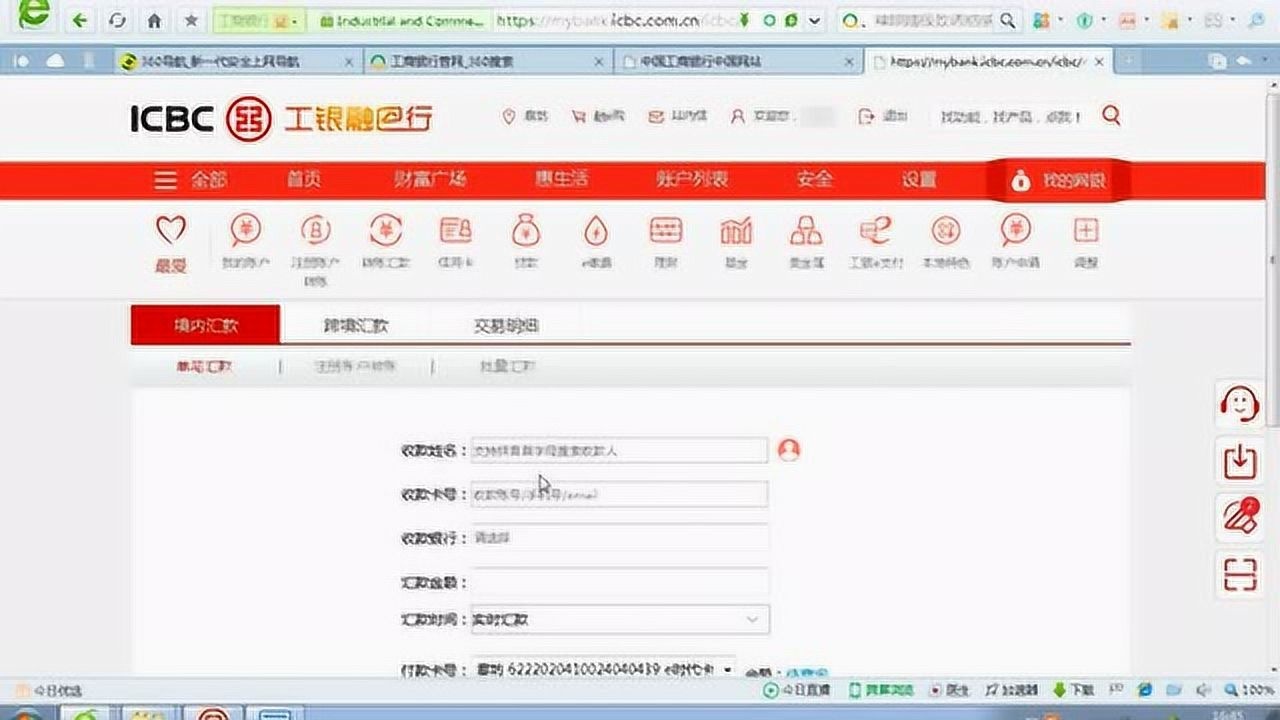The height and width of the screenshot is (720, 1280).
Task: Click the red stamp icon on right sidebar
Action: 1240,517
